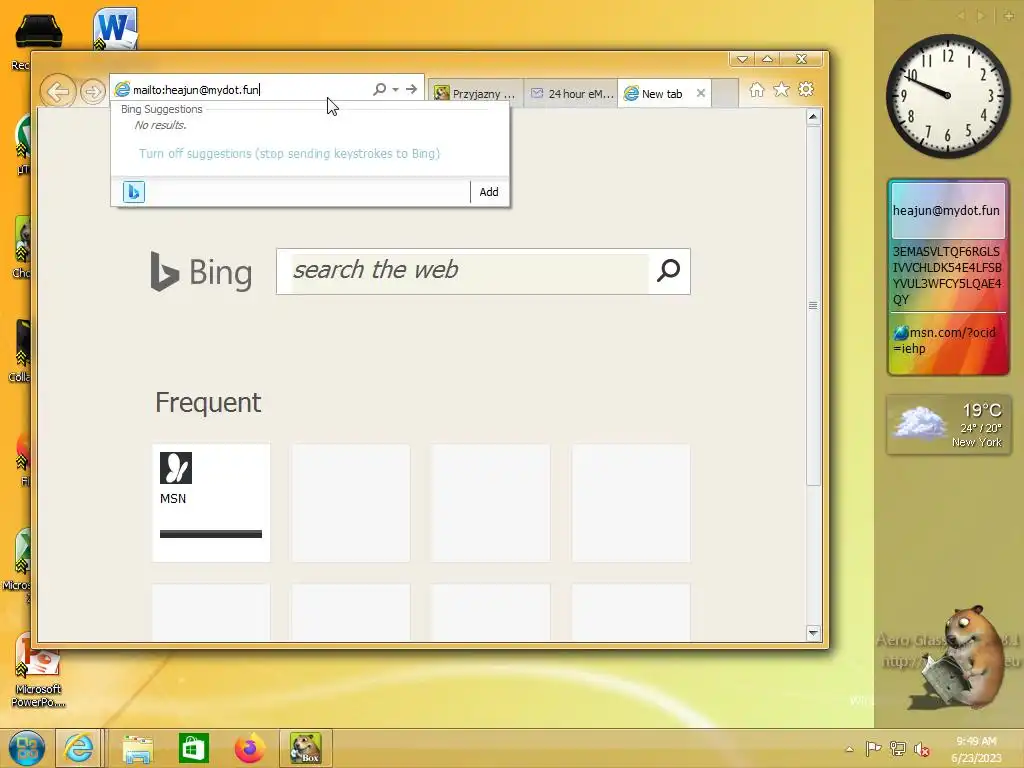The width and height of the screenshot is (1024, 768).
Task: Click the browser Back arrow button
Action: pos(57,91)
